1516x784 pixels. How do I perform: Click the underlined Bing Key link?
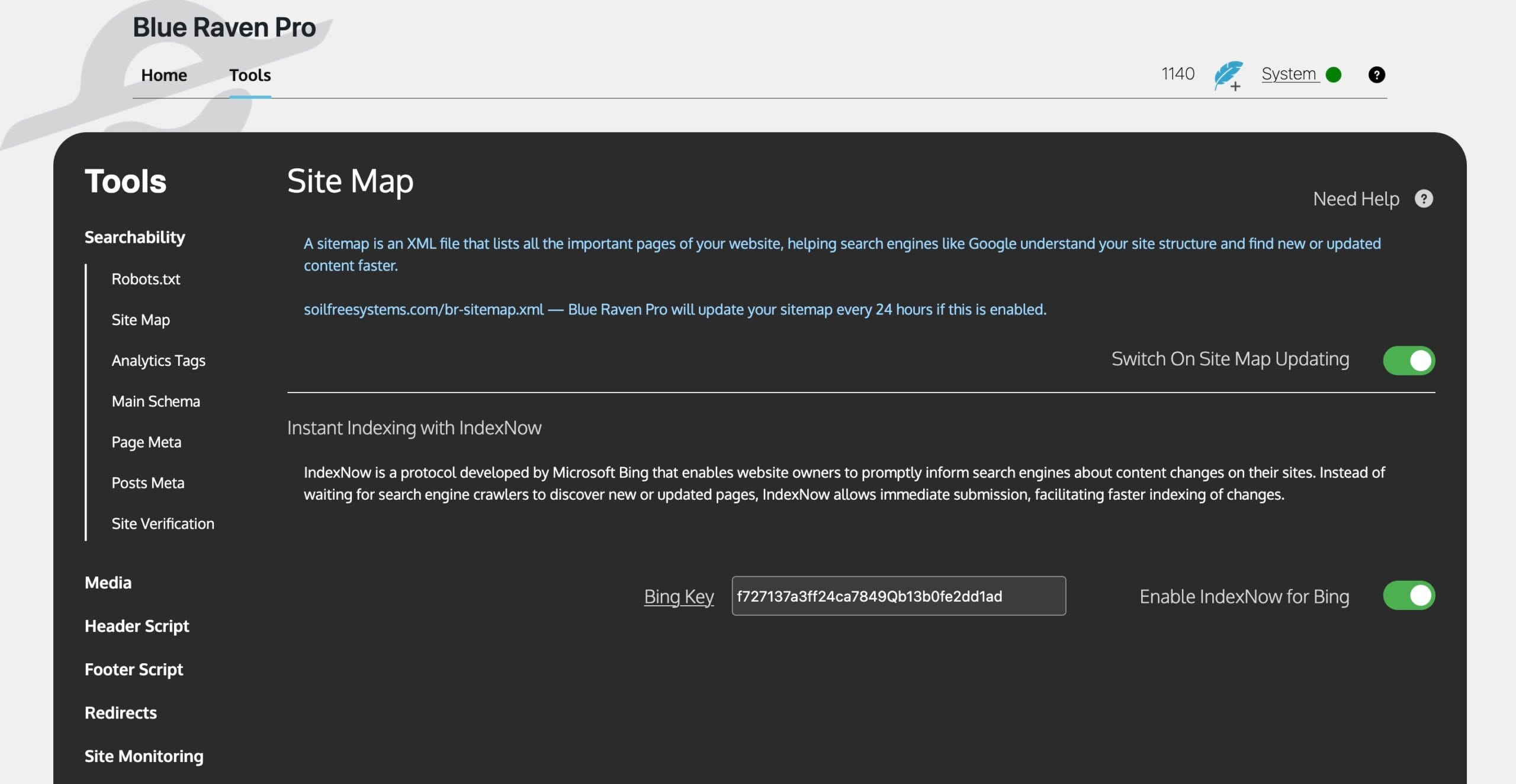point(679,596)
